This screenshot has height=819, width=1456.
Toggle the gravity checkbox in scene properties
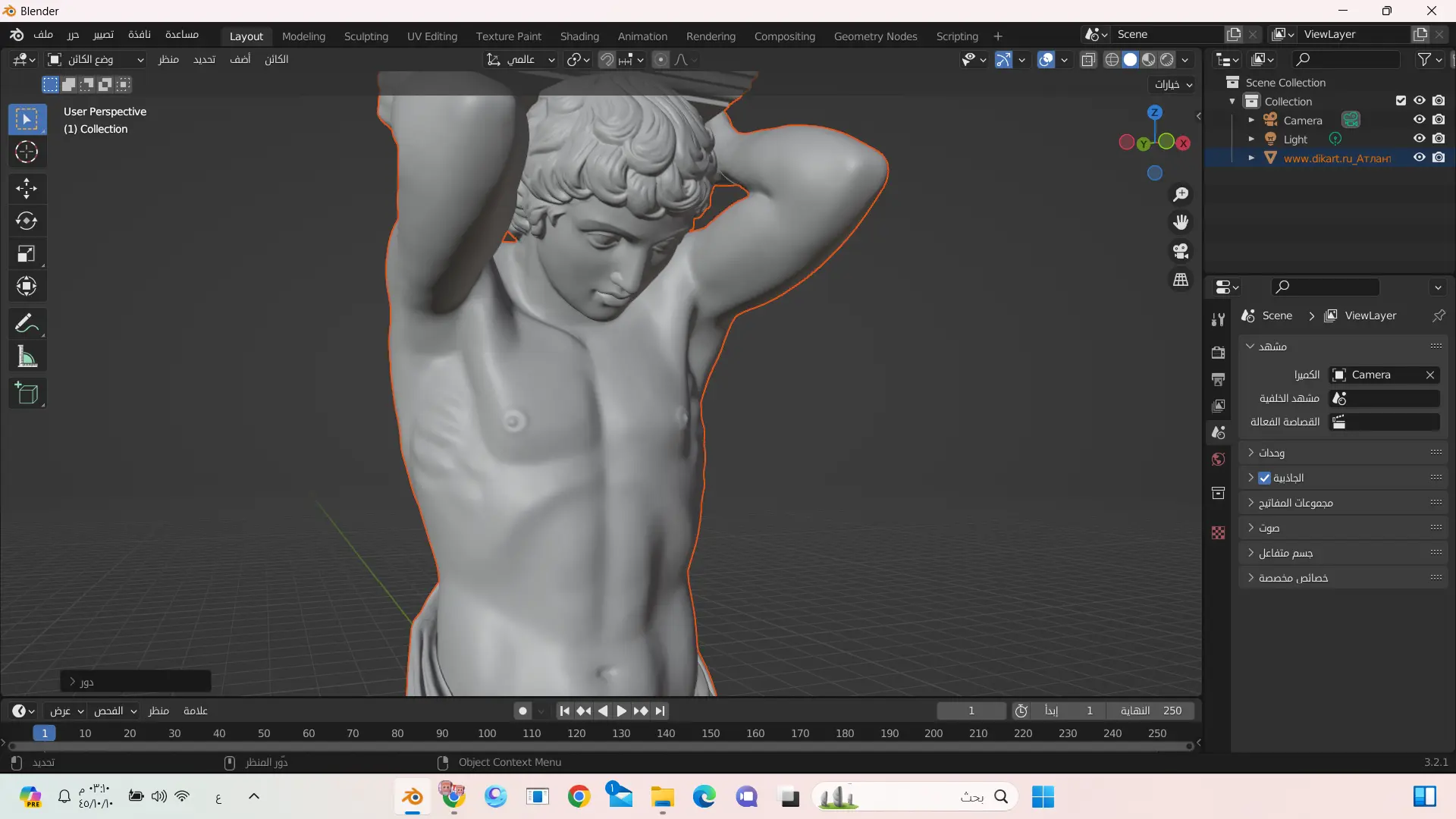1264,478
